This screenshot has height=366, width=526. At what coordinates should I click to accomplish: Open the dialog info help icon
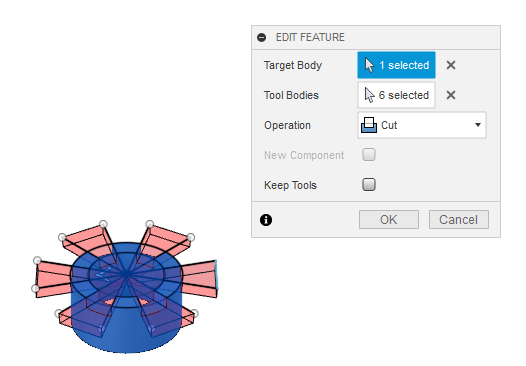[x=266, y=220]
